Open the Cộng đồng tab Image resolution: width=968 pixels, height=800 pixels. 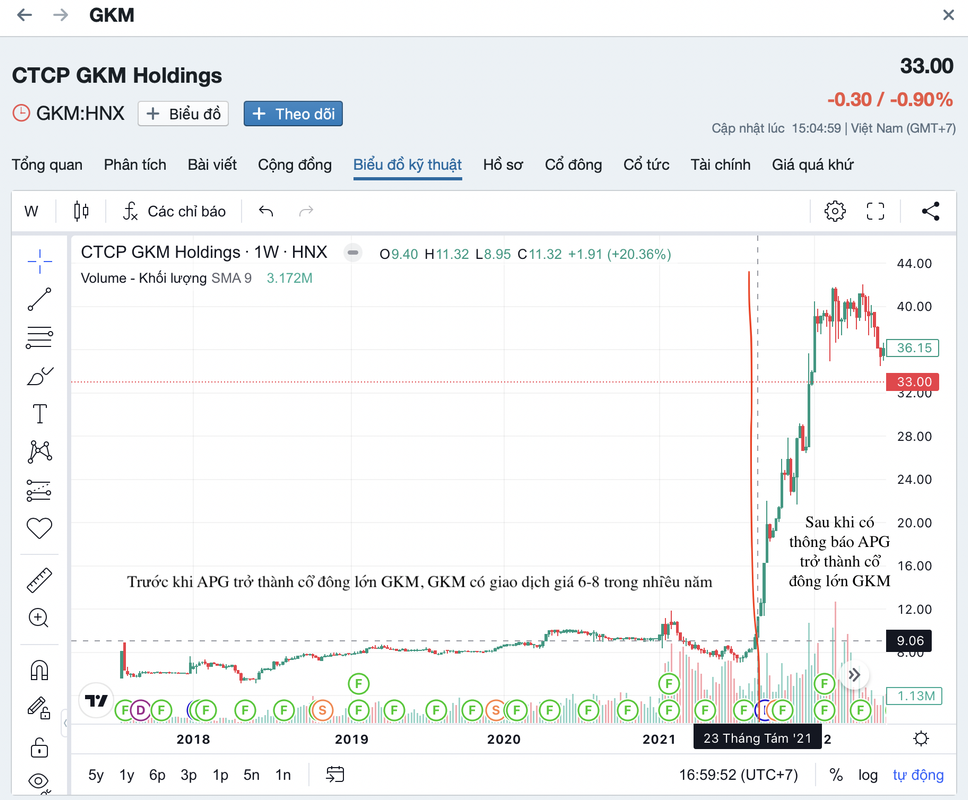(295, 165)
